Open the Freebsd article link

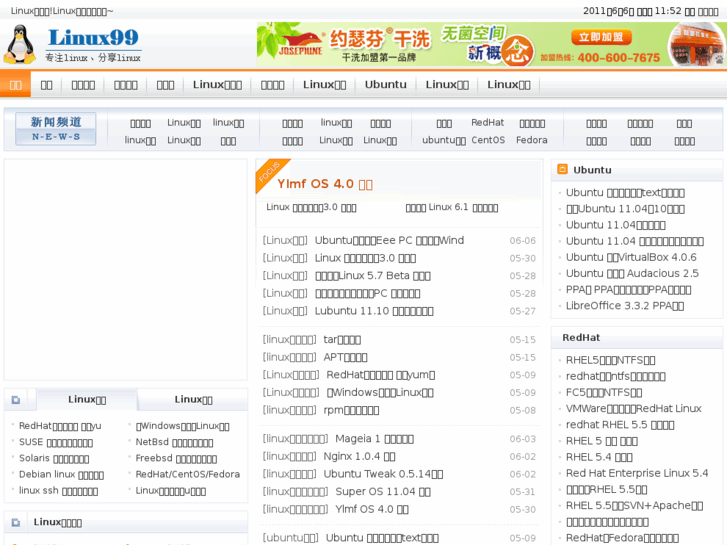tap(176, 458)
